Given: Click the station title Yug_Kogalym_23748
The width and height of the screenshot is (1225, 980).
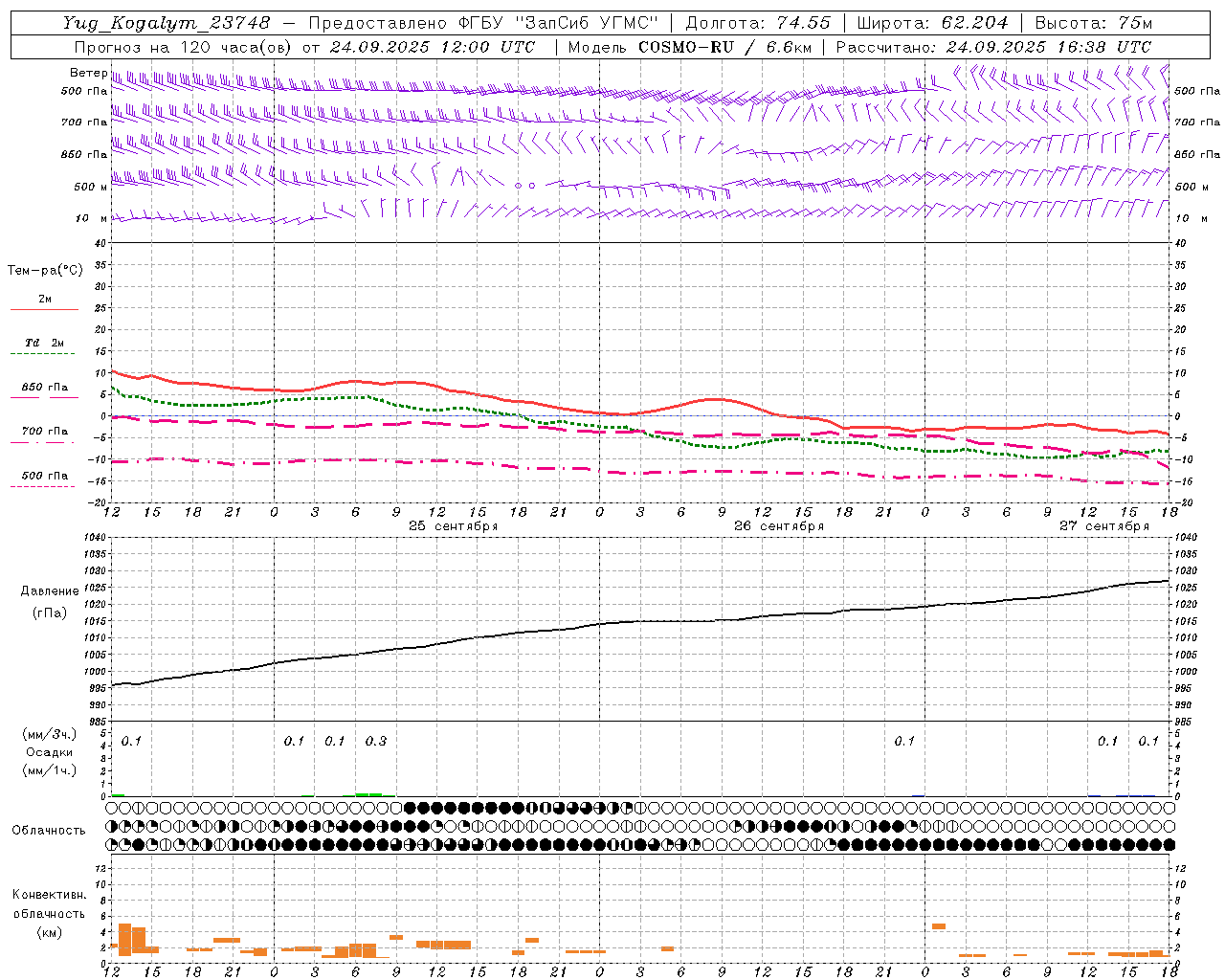Looking at the screenshot, I should point(167,23).
